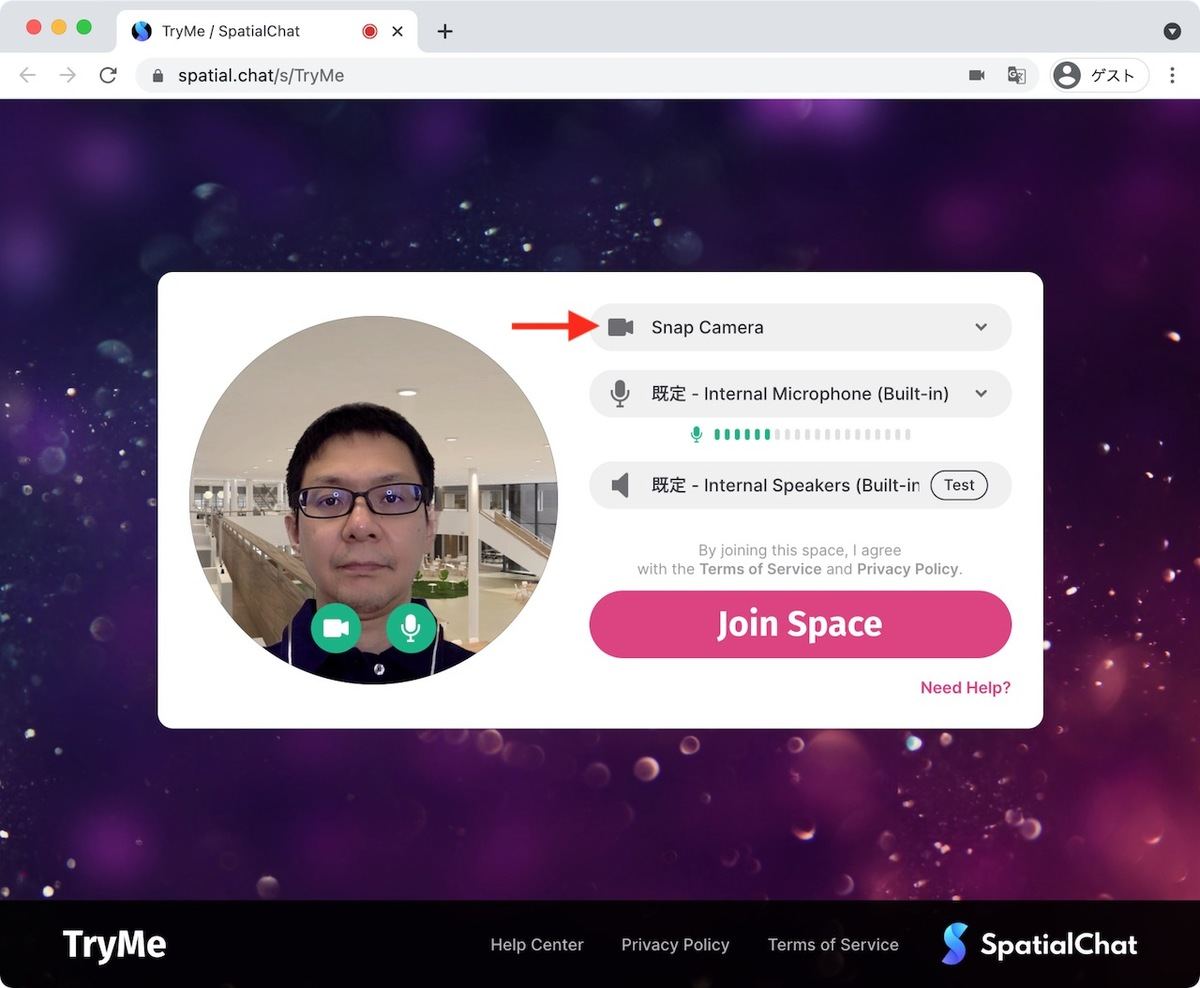Mute microphone button on the video preview
Viewport: 1200px width, 988px height.
pos(411,628)
